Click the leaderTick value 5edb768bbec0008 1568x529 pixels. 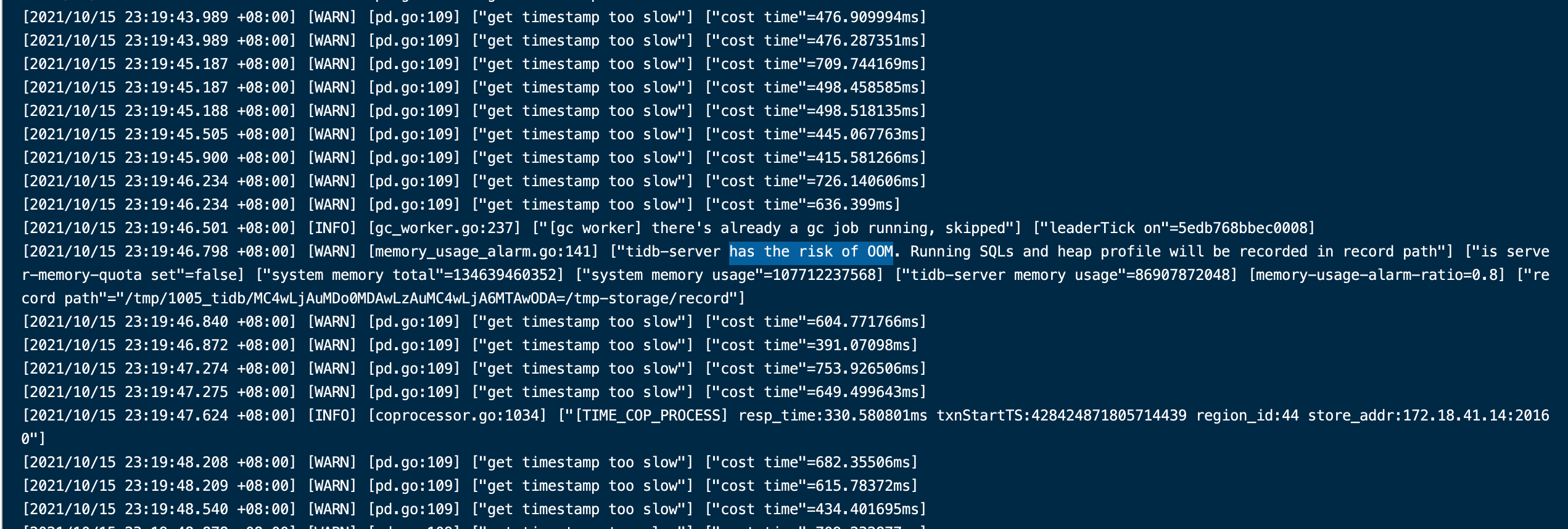(1242, 228)
